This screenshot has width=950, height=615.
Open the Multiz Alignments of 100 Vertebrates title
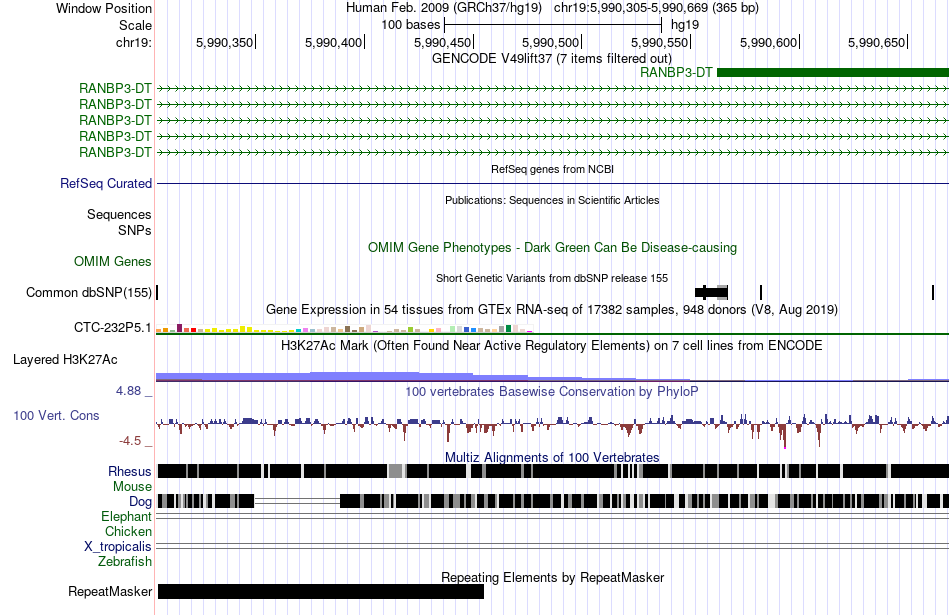point(552,457)
